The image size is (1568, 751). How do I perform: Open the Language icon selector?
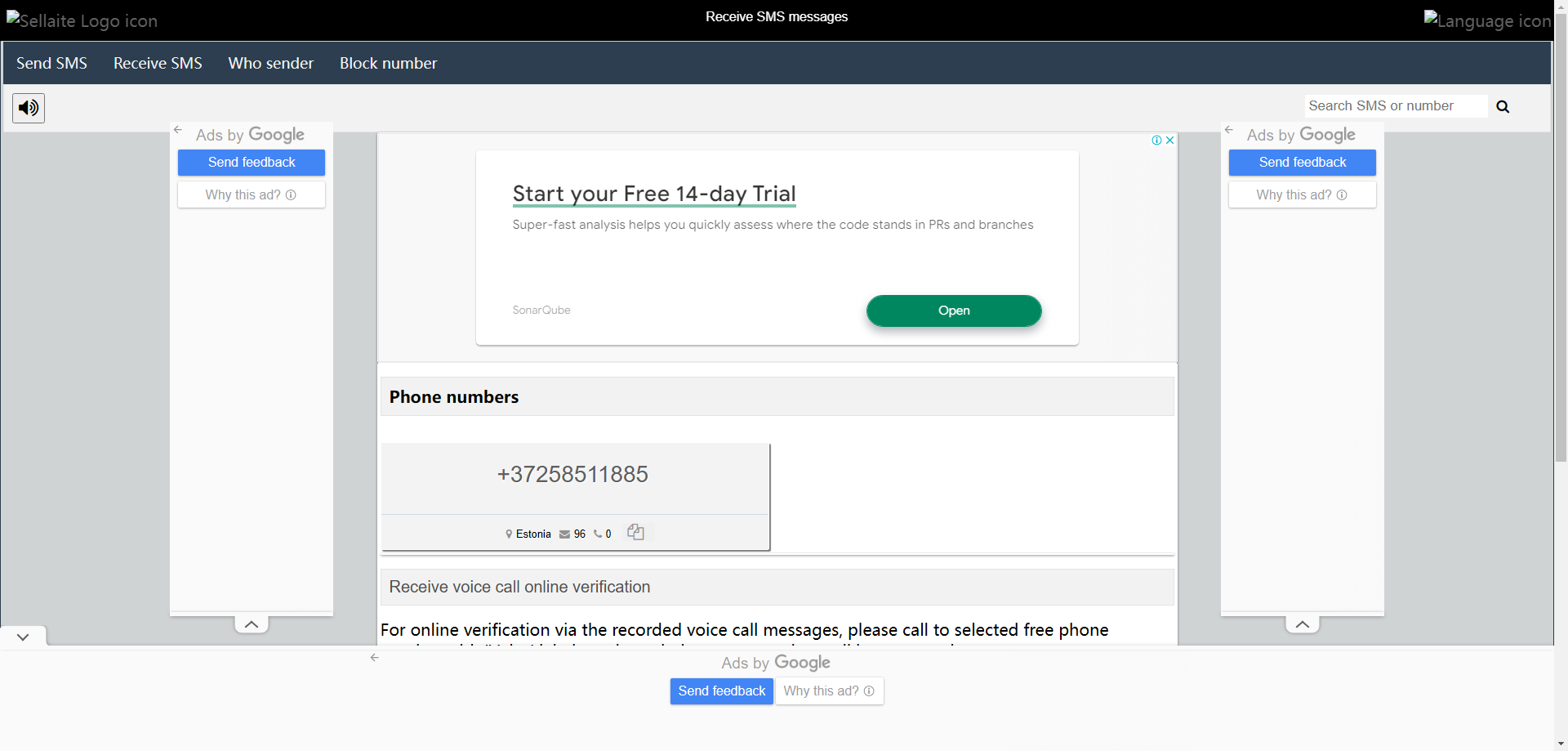click(x=1487, y=20)
